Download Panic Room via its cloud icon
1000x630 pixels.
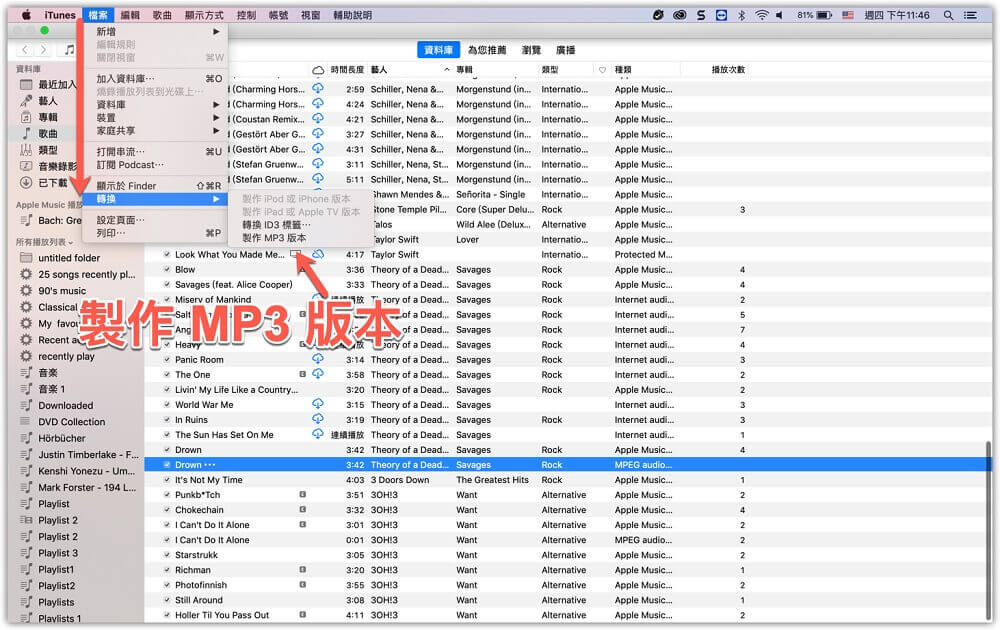(318, 359)
